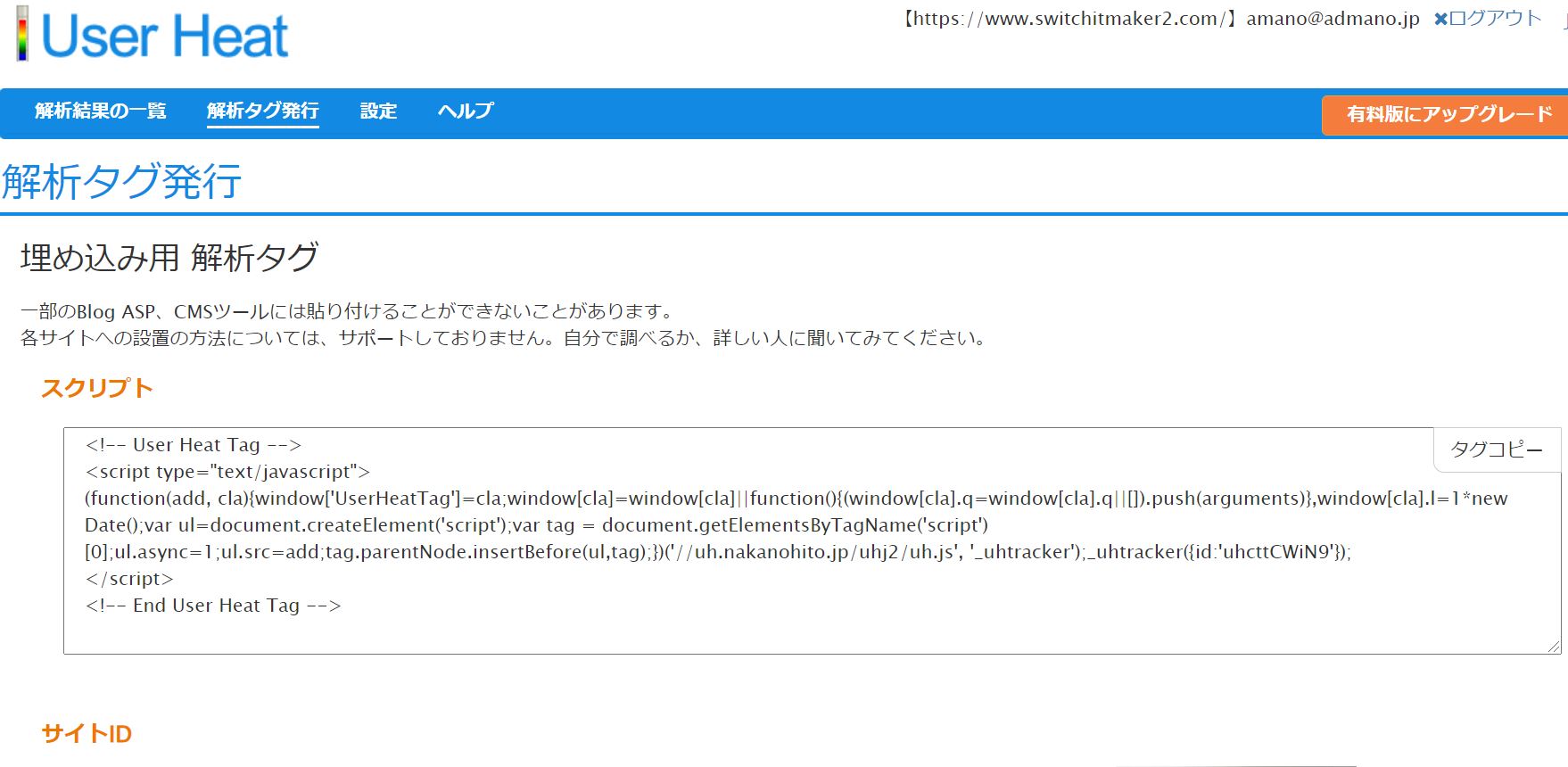The image size is (1568, 767).
Task: Click the タグコピー button
Action: tap(1497, 449)
